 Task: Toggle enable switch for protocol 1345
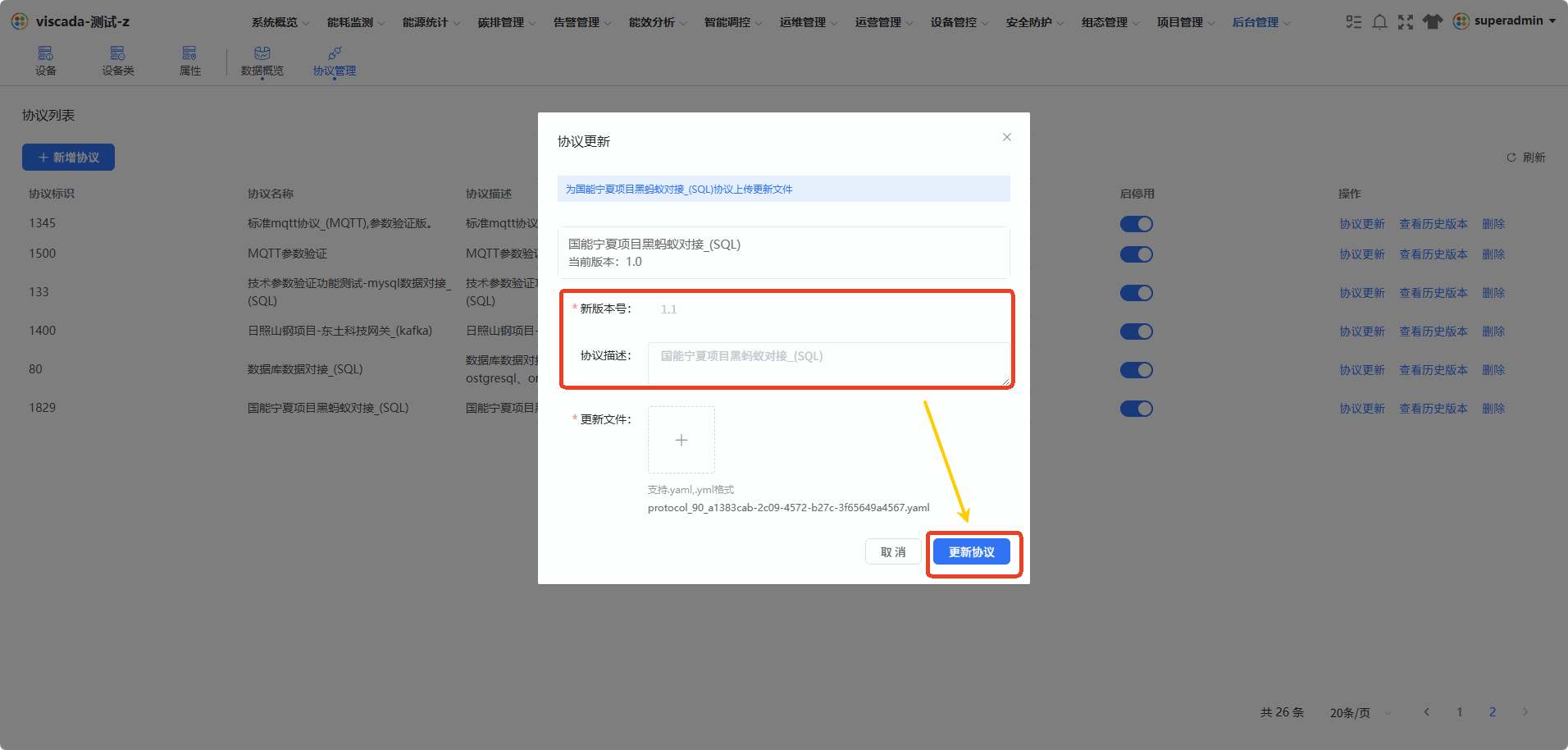1137,224
